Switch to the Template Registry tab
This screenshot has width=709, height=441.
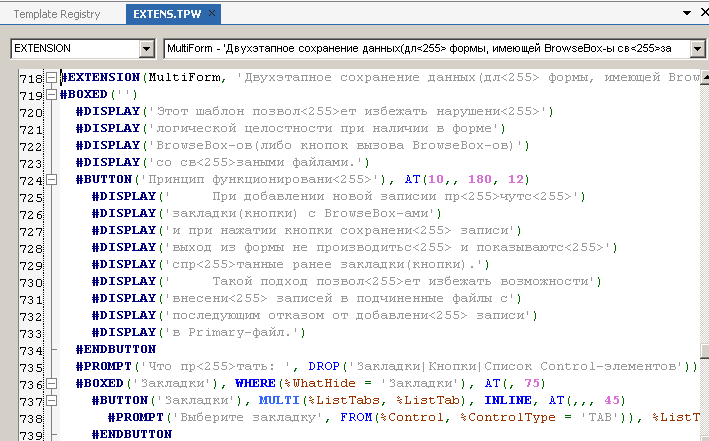(x=56, y=14)
